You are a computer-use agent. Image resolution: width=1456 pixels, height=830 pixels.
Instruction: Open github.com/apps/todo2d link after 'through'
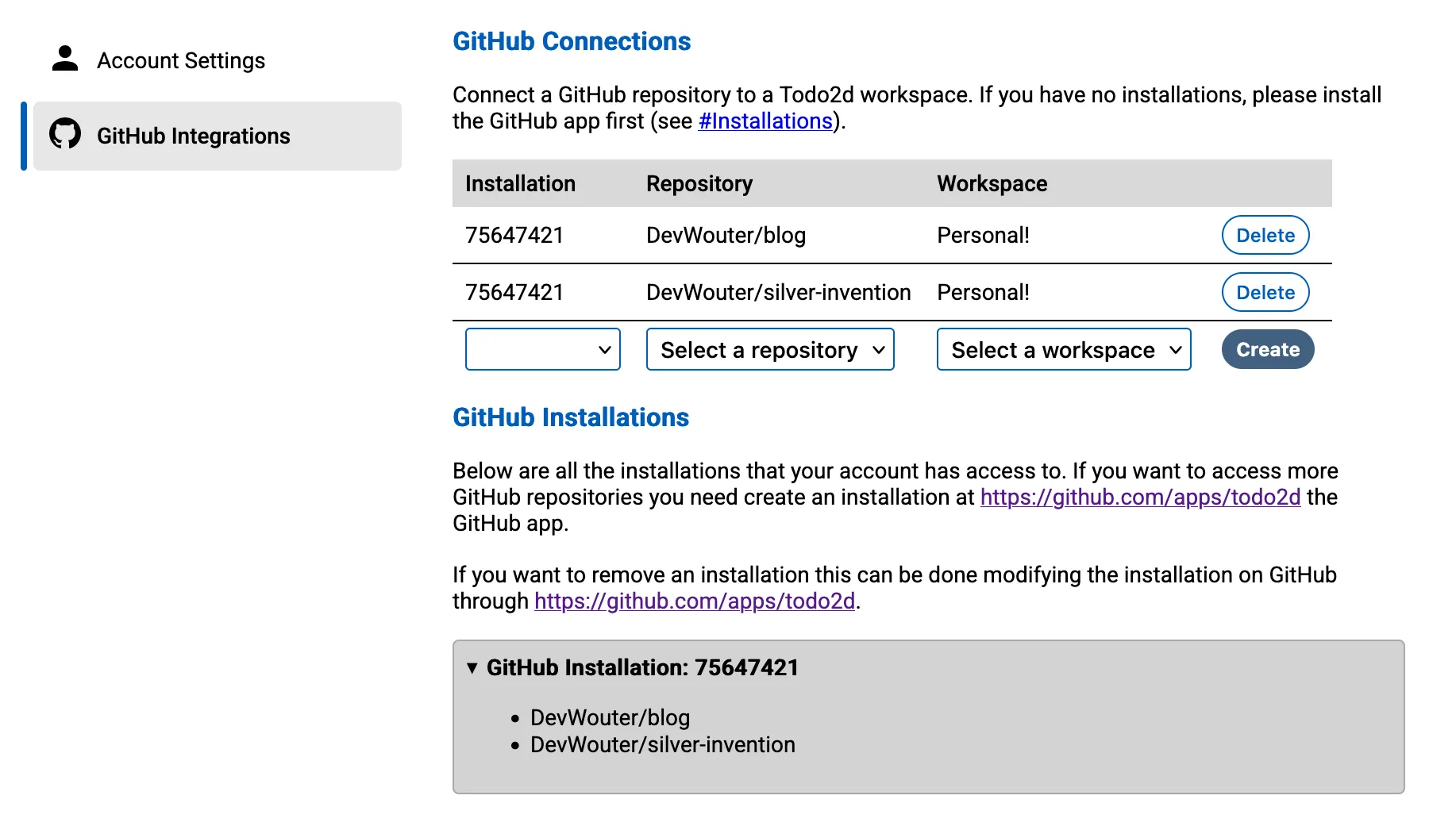[x=695, y=601]
